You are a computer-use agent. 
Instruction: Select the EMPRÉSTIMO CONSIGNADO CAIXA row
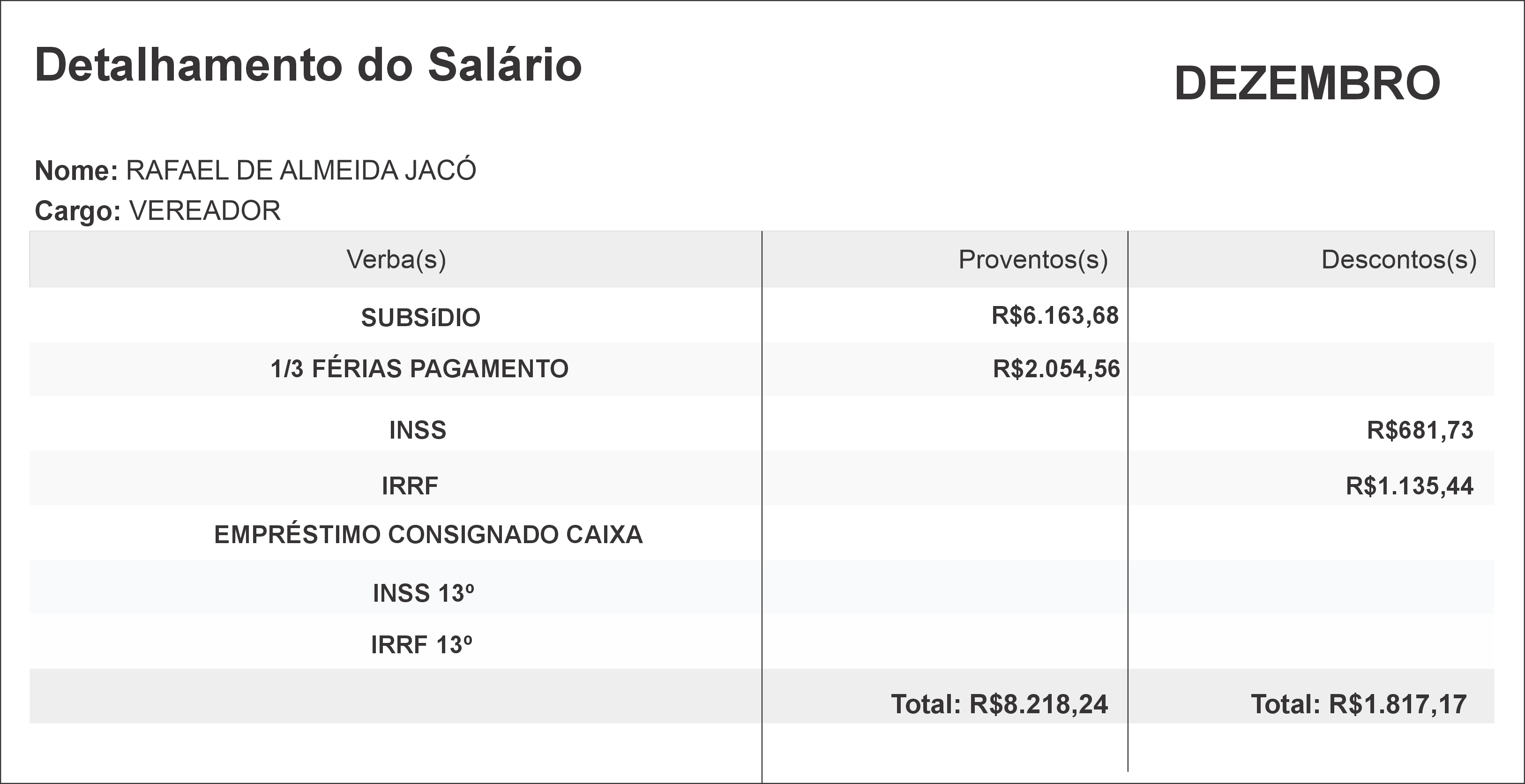pos(428,535)
